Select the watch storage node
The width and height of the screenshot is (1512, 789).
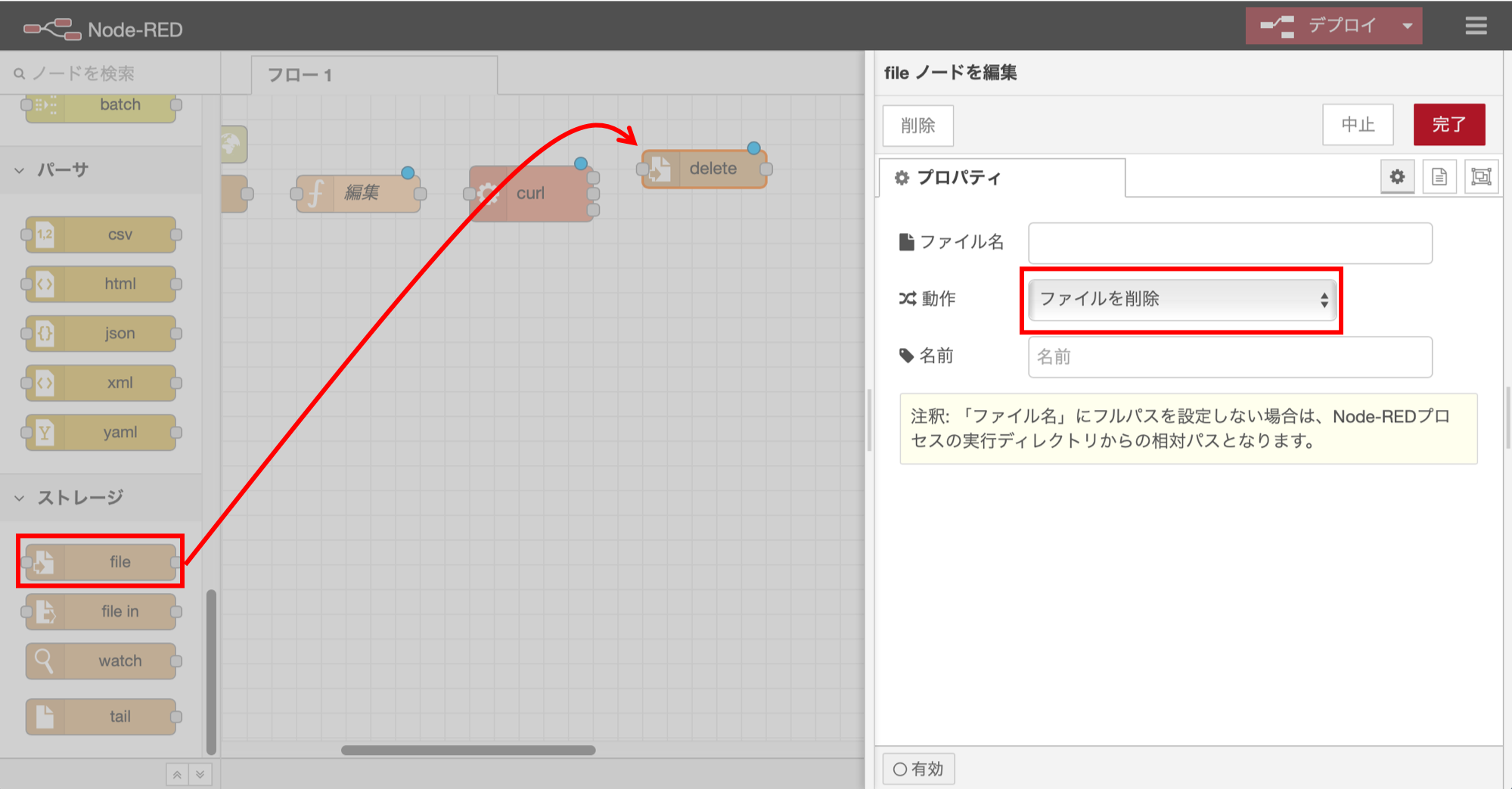(101, 660)
